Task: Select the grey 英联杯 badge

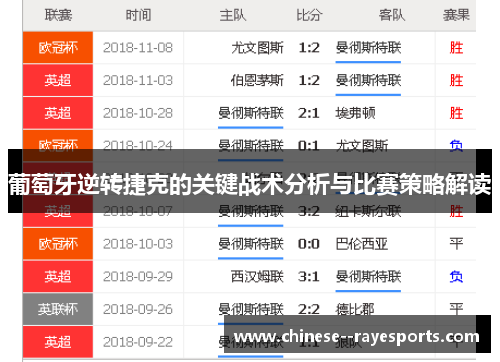Action: point(58,309)
